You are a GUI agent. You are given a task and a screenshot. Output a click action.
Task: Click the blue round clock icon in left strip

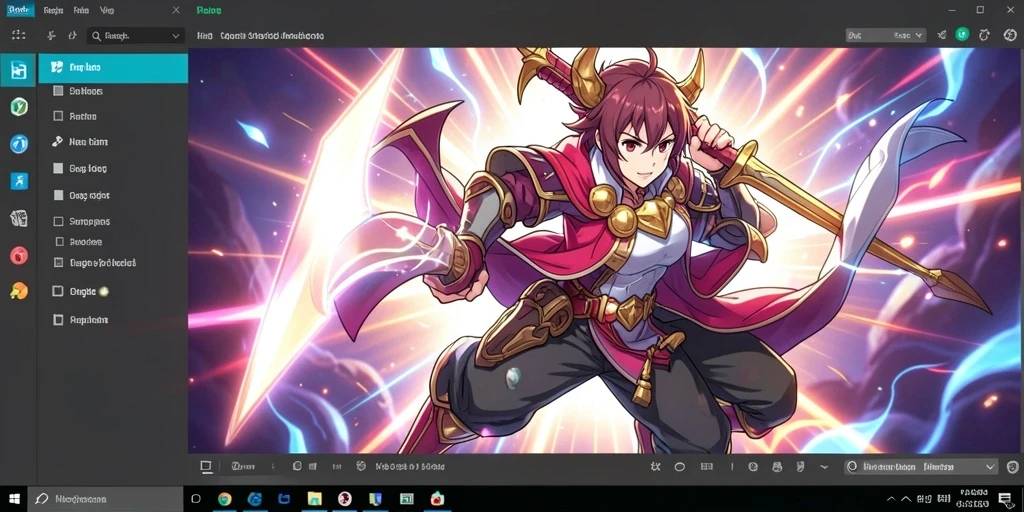coord(19,144)
